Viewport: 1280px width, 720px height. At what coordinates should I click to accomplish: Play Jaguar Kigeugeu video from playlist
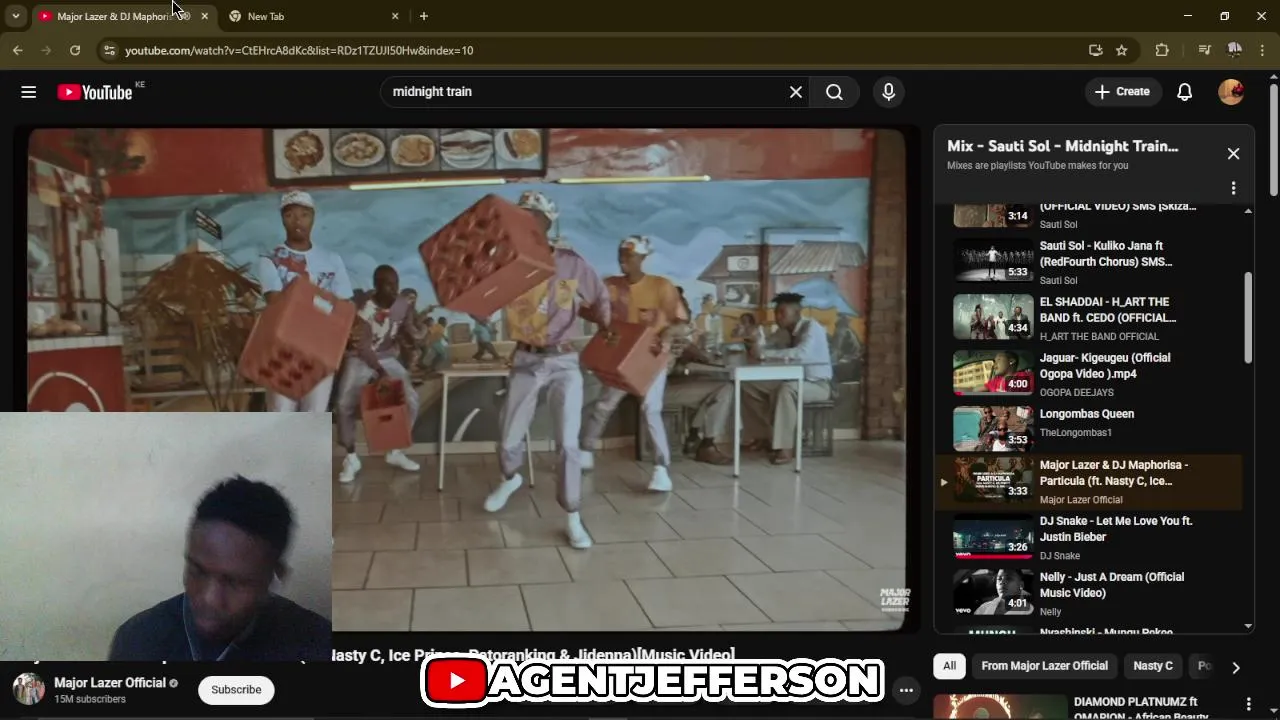click(1090, 374)
